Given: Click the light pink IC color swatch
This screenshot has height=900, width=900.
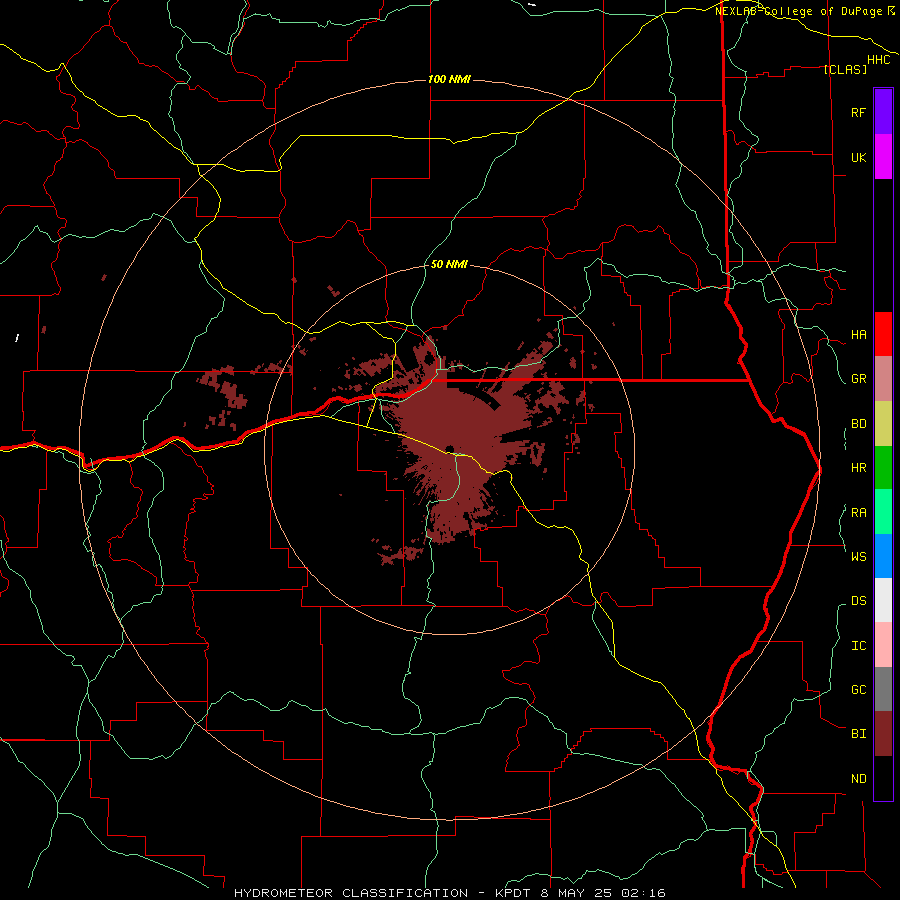Looking at the screenshot, I should point(883,645).
